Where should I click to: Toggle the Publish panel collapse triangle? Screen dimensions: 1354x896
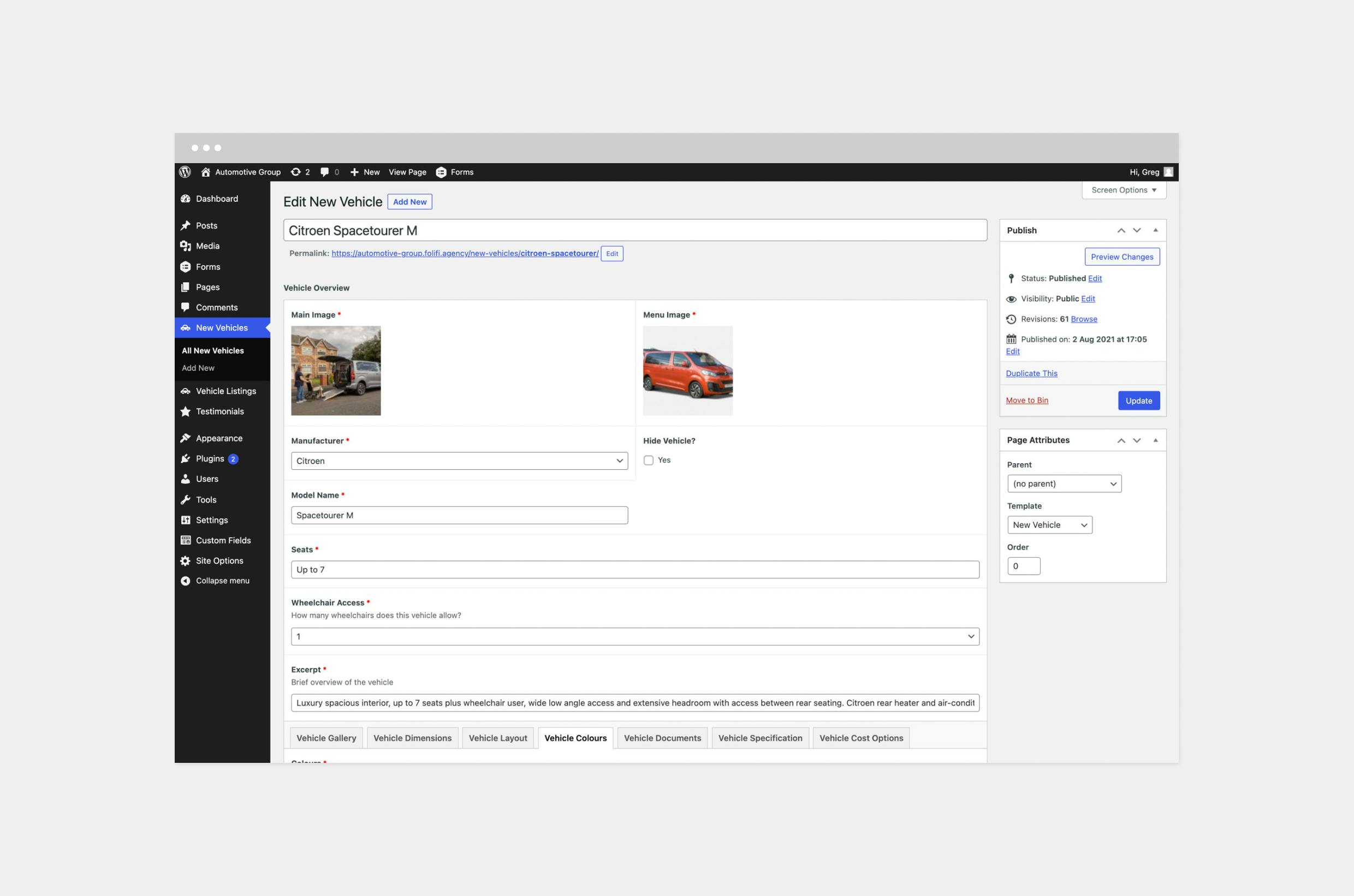[1156, 230]
